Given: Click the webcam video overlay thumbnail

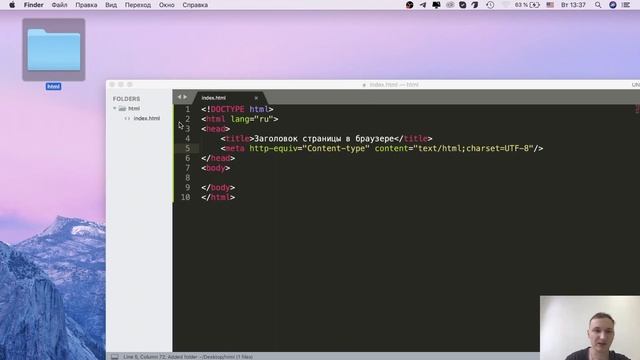Looking at the screenshot, I should [x=590, y=328].
